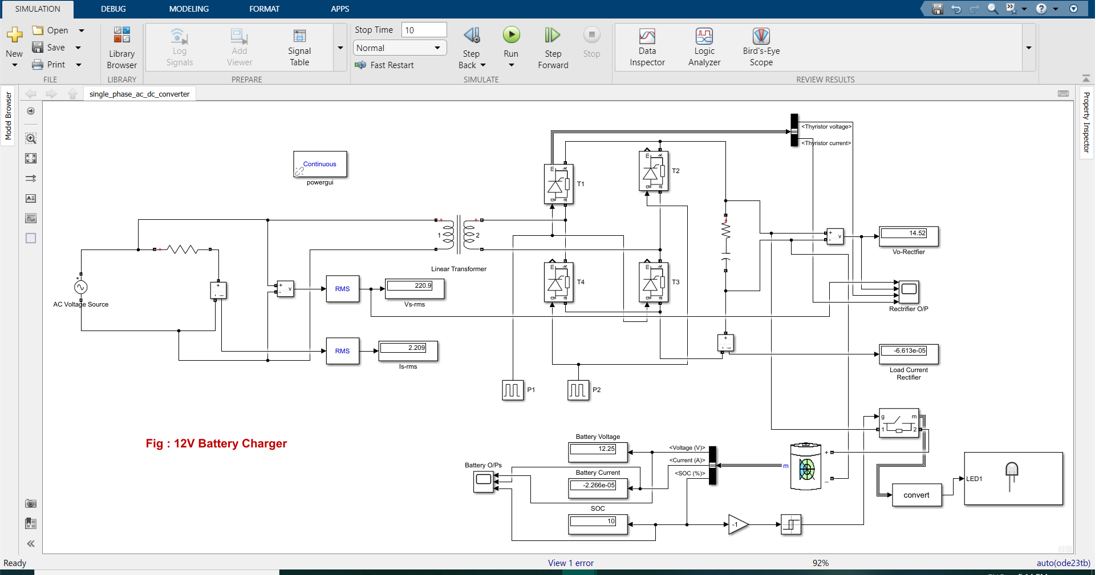Click the Stop Time input field
Image resolution: width=1096 pixels, height=575 pixels.
pos(424,30)
